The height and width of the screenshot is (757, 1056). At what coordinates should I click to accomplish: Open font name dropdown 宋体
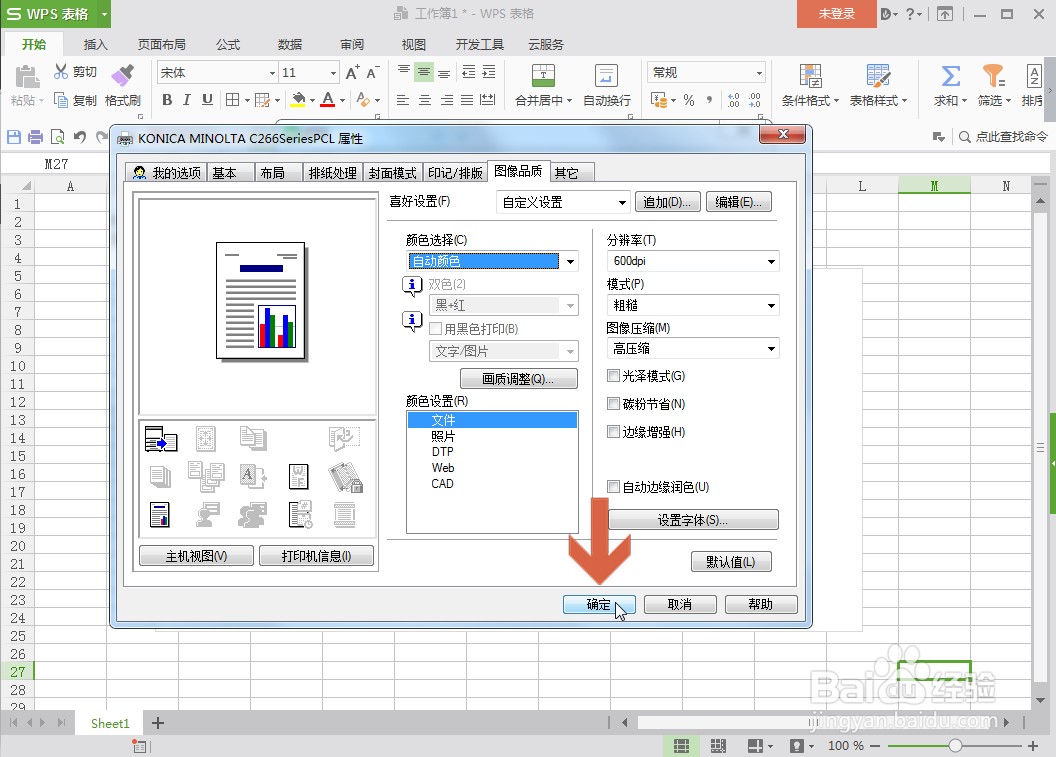(x=273, y=73)
